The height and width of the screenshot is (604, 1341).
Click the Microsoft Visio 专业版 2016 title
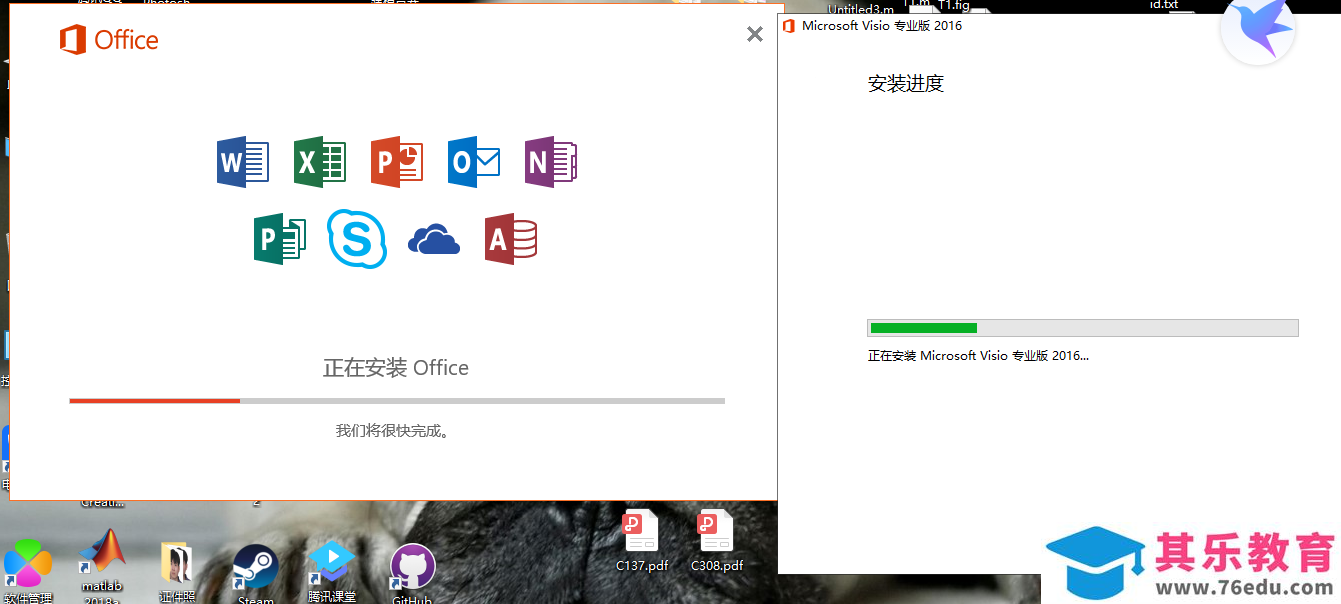coord(882,26)
